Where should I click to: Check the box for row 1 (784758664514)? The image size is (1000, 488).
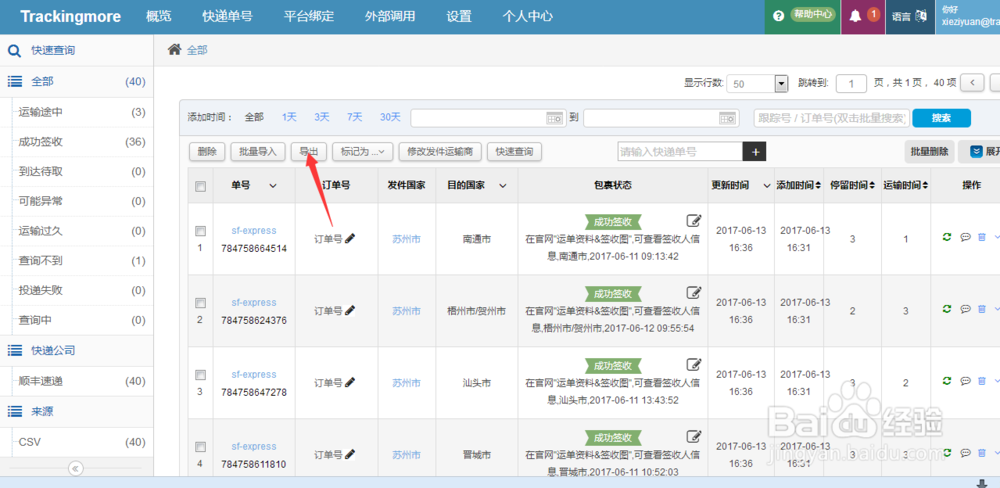pyautogui.click(x=200, y=231)
